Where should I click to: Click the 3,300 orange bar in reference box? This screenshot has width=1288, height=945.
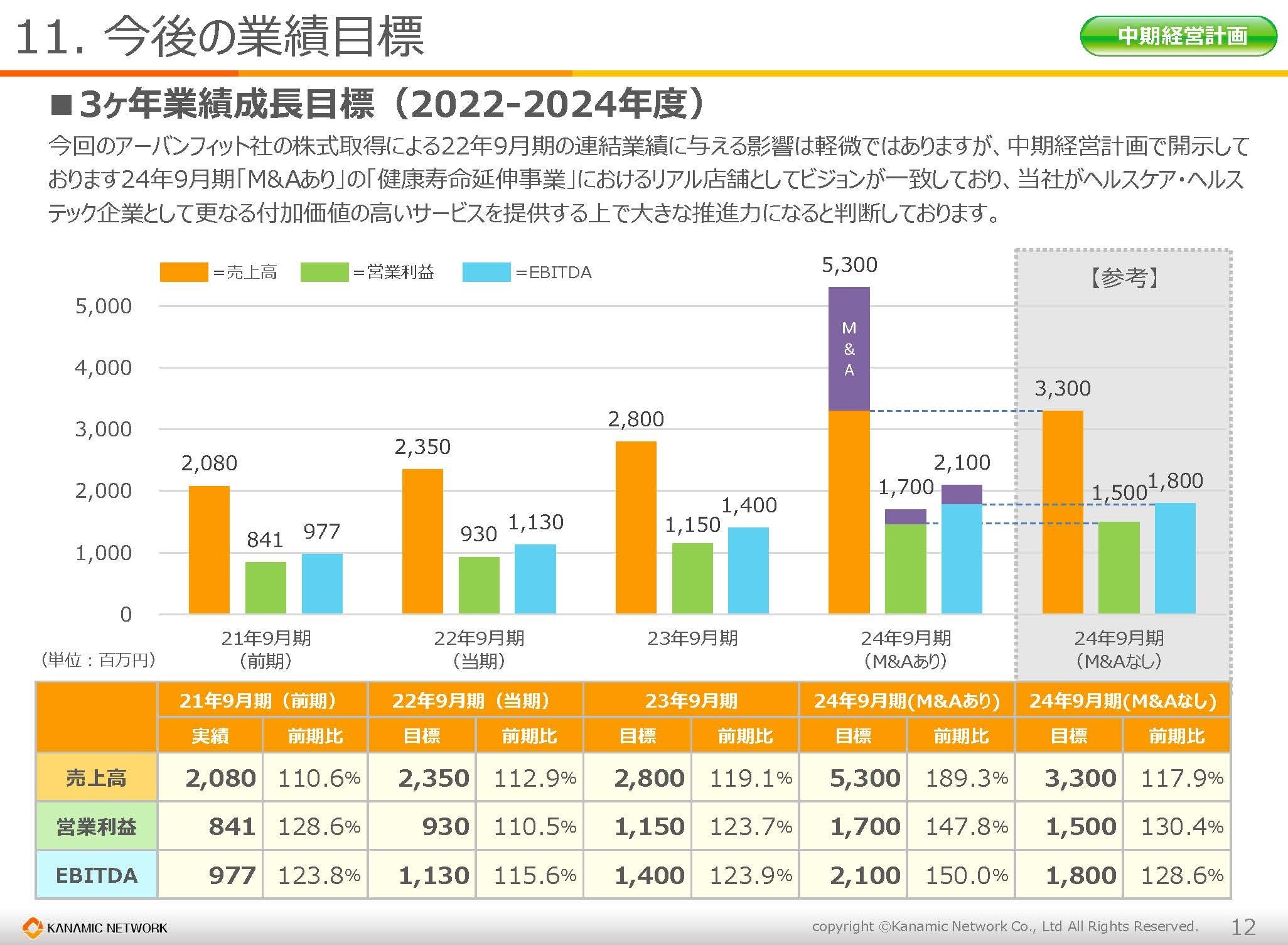[x=1062, y=512]
